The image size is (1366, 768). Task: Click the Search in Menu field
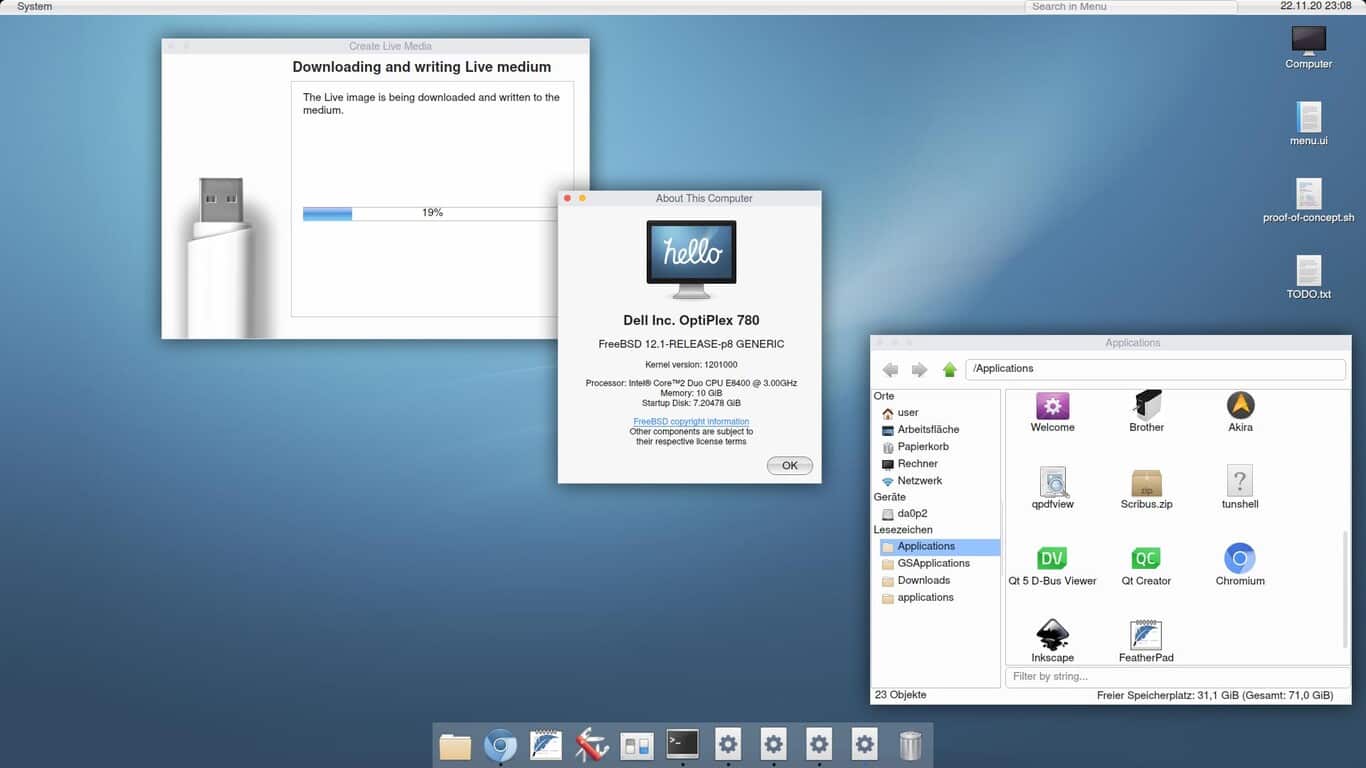(1130, 7)
